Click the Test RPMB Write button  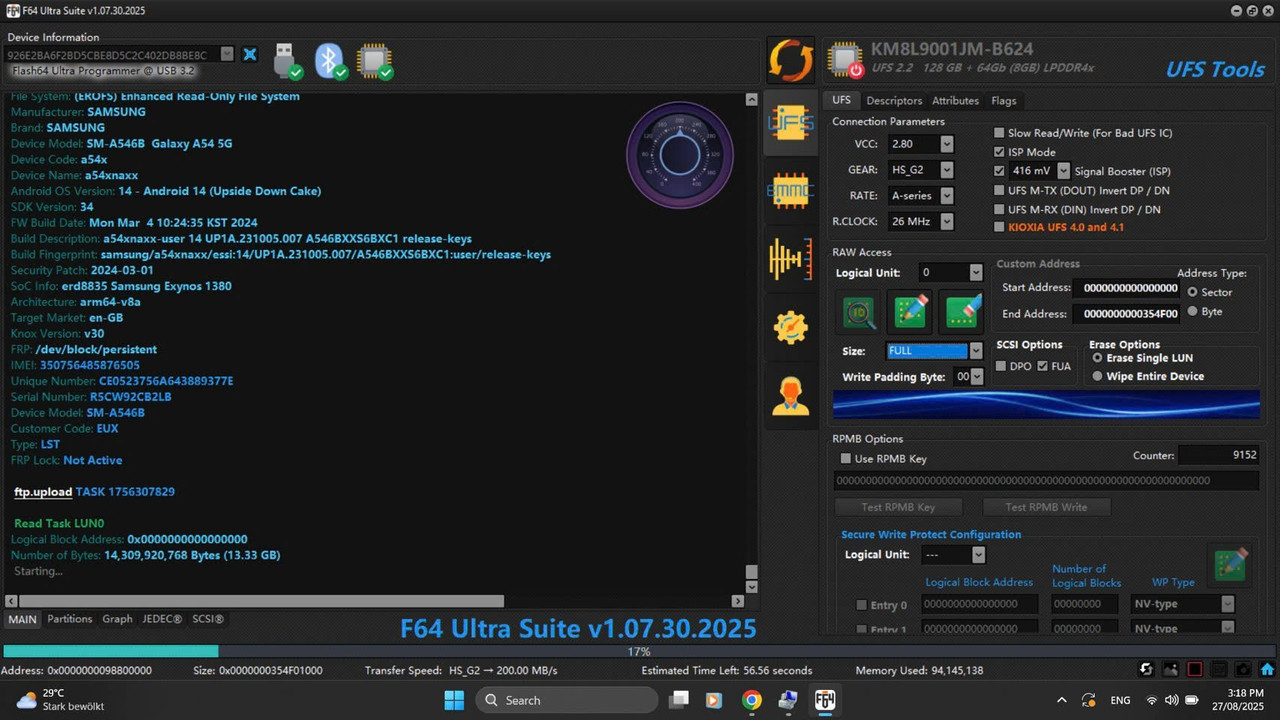(x=1046, y=507)
